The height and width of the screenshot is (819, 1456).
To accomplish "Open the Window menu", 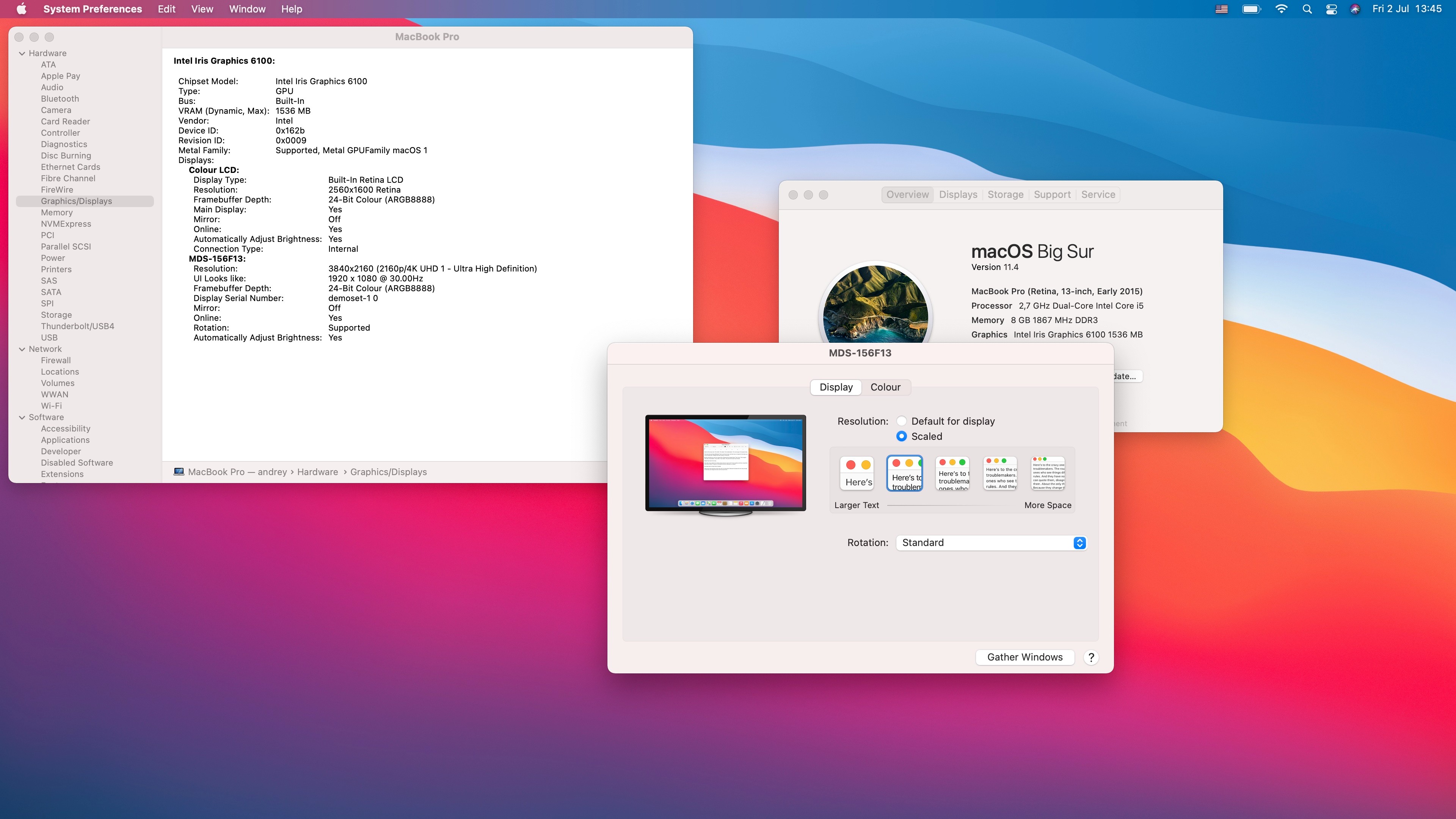I will point(248,9).
